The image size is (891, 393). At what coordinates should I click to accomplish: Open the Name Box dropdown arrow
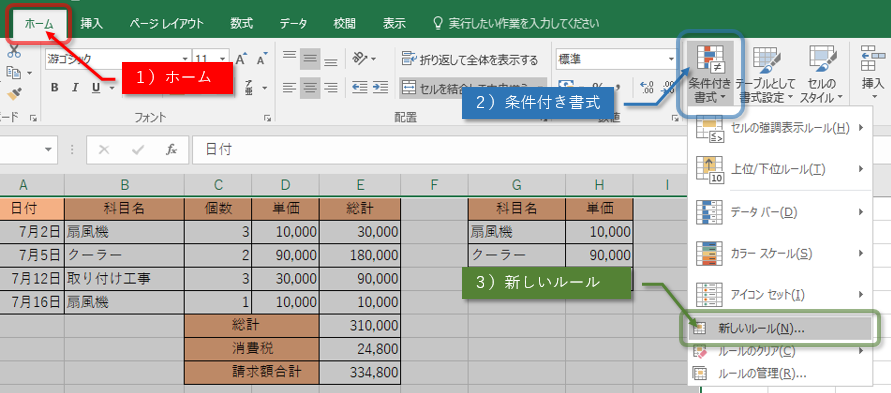click(48, 149)
